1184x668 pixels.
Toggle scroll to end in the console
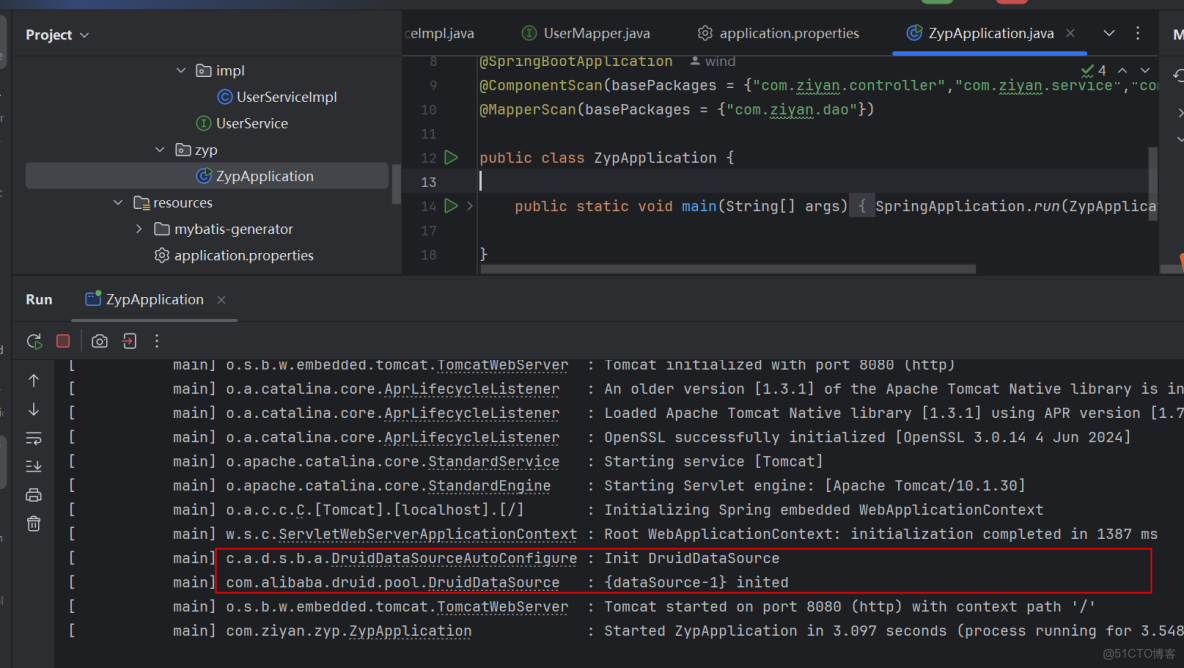pos(33,465)
